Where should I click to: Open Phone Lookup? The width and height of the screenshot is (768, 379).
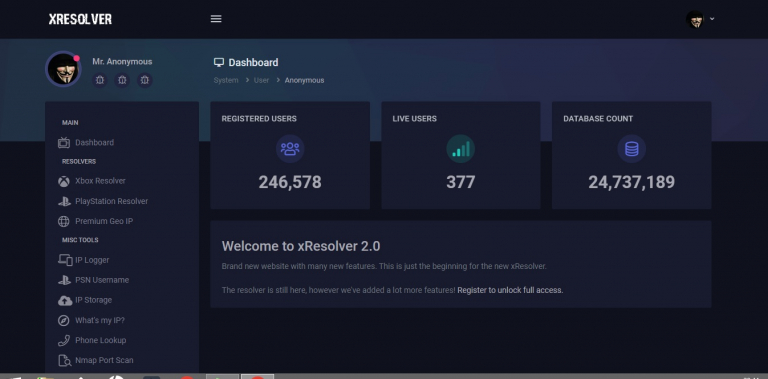coord(100,340)
